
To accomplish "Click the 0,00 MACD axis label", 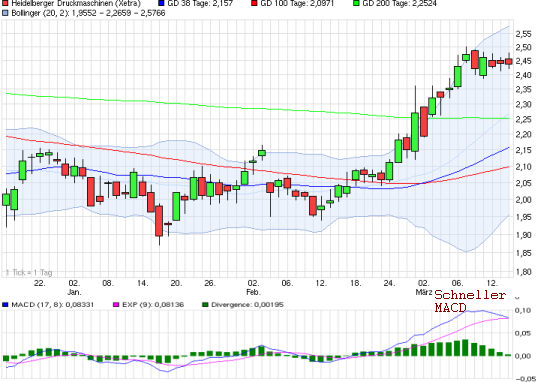I will pyautogui.click(x=523, y=356).
